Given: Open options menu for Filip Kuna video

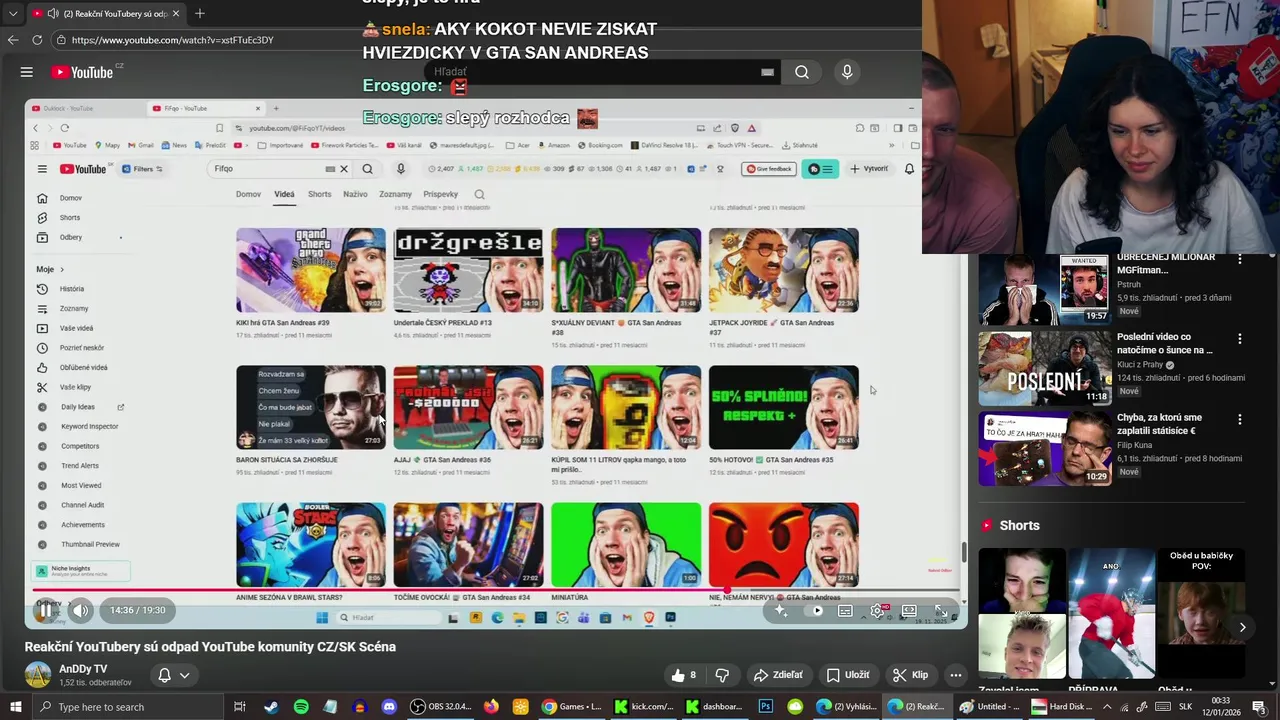Looking at the screenshot, I should (1240, 419).
